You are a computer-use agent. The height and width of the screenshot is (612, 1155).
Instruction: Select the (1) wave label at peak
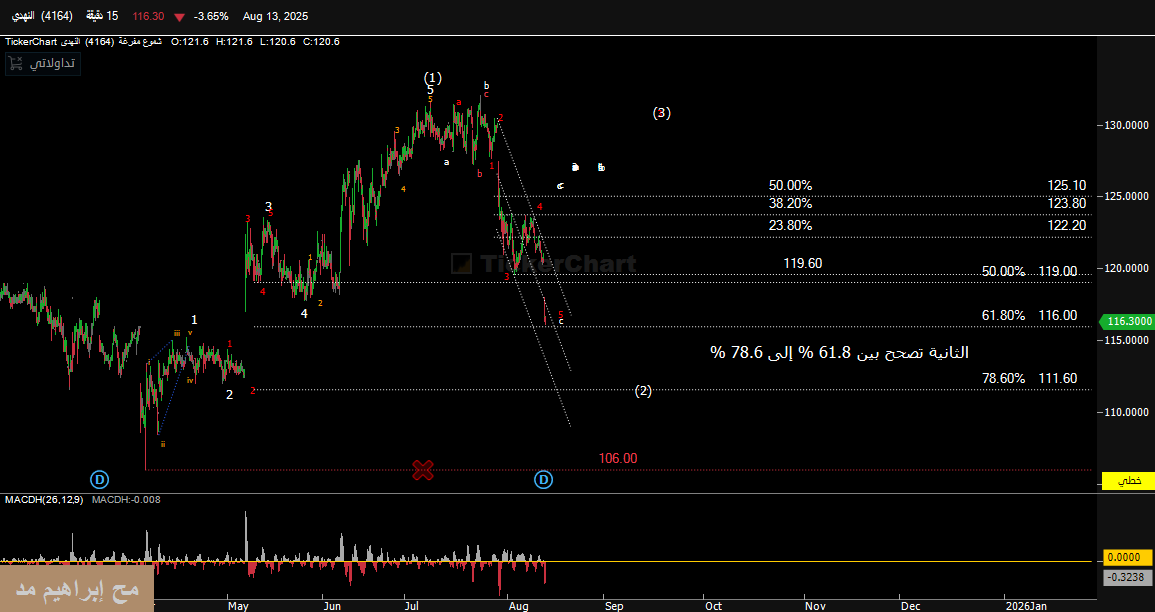coord(432,77)
